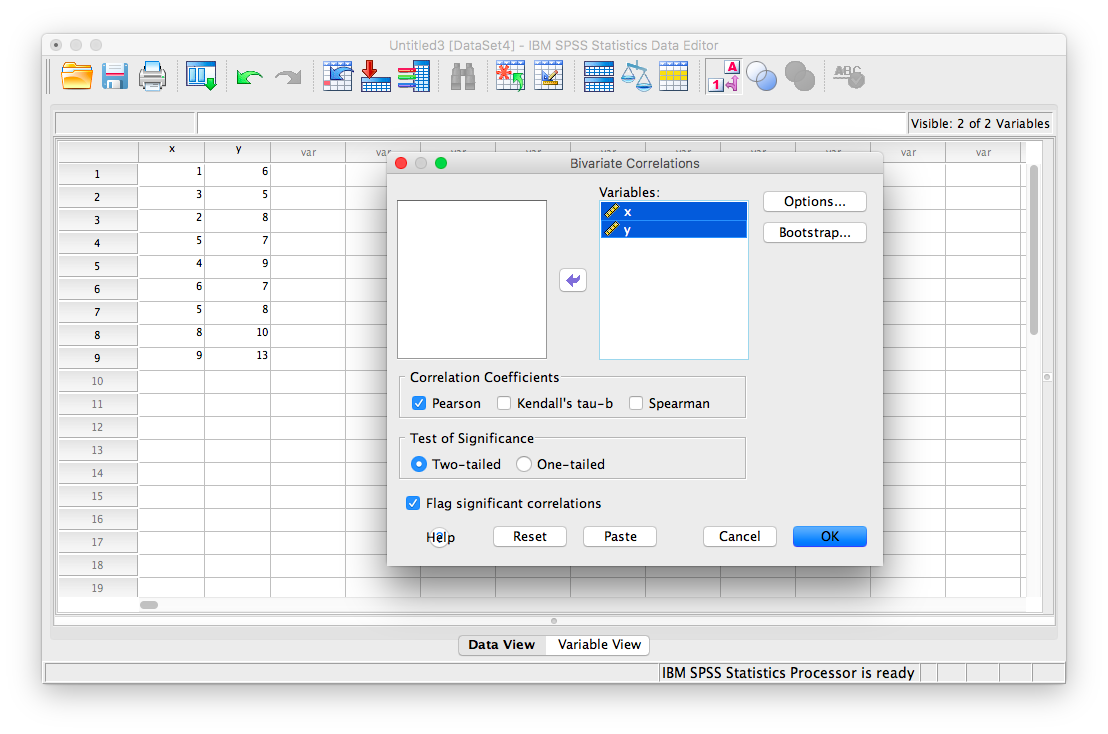Click the 'Processor is ready' status text
The height and width of the screenshot is (734, 1108).
pos(788,673)
